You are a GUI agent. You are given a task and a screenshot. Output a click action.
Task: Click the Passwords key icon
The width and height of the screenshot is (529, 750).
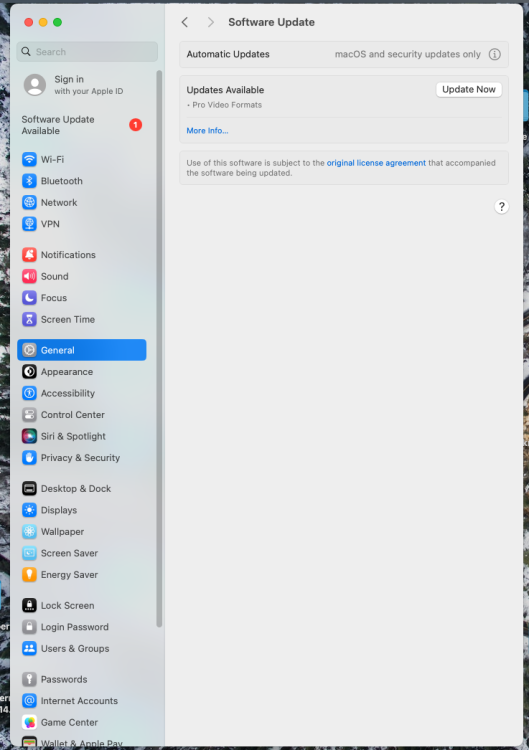tap(29, 679)
